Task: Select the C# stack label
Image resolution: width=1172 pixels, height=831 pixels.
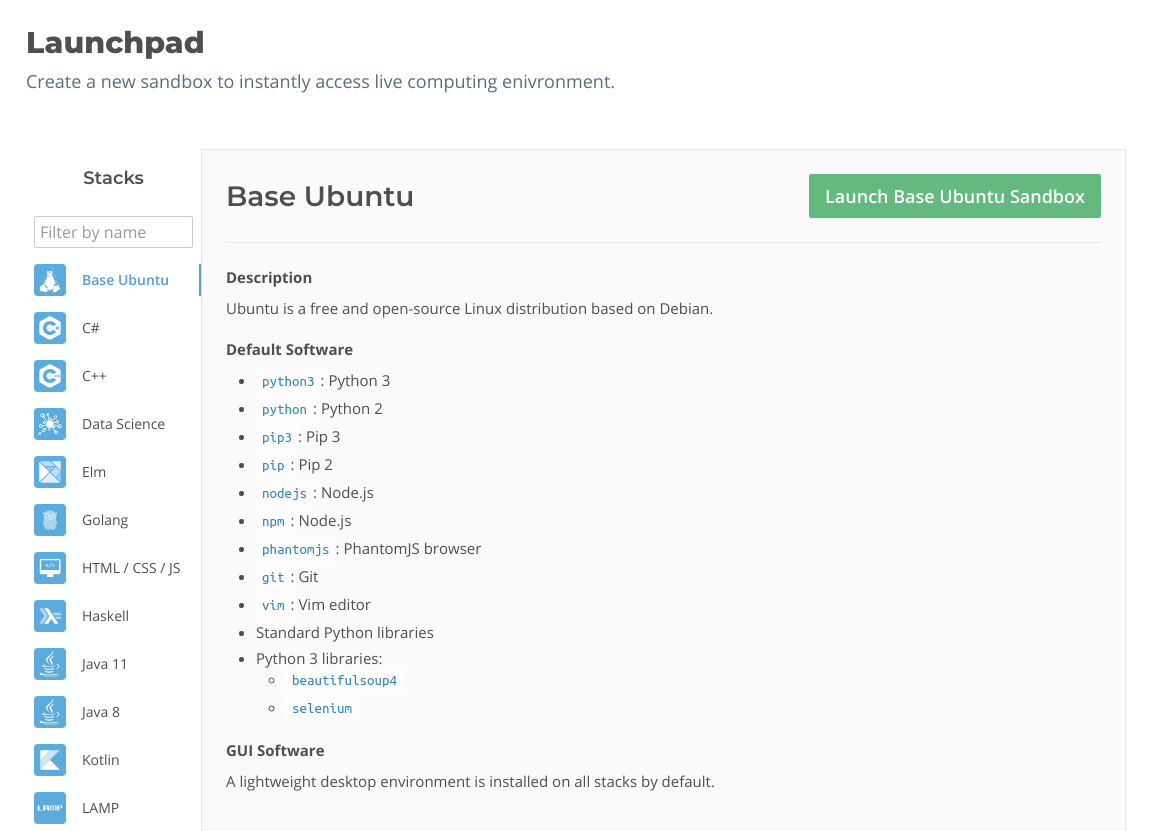Action: 90,328
